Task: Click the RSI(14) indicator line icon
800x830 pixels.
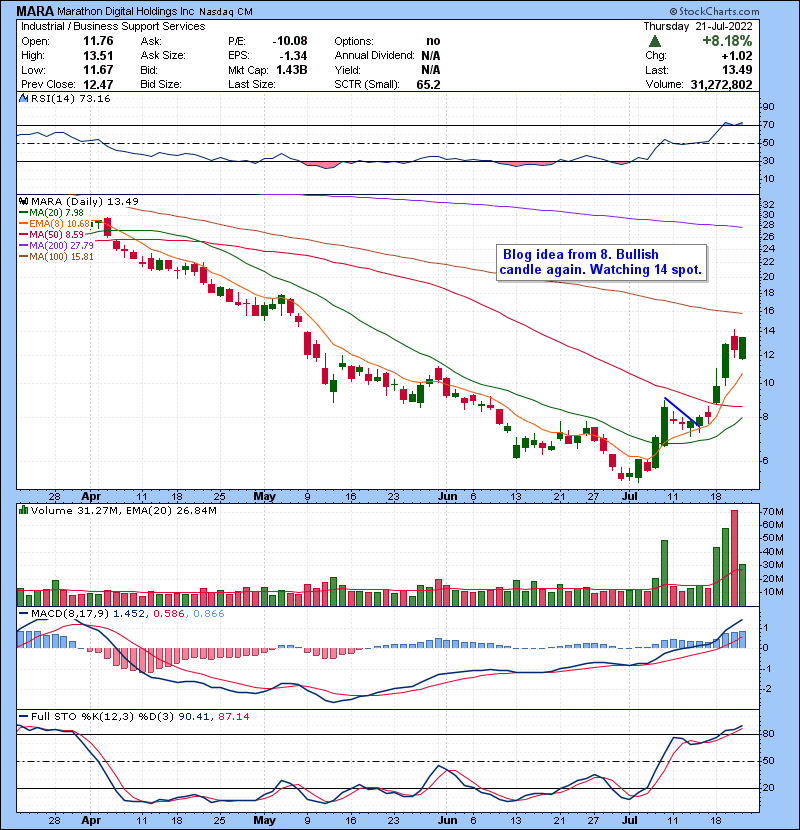Action: (23, 100)
